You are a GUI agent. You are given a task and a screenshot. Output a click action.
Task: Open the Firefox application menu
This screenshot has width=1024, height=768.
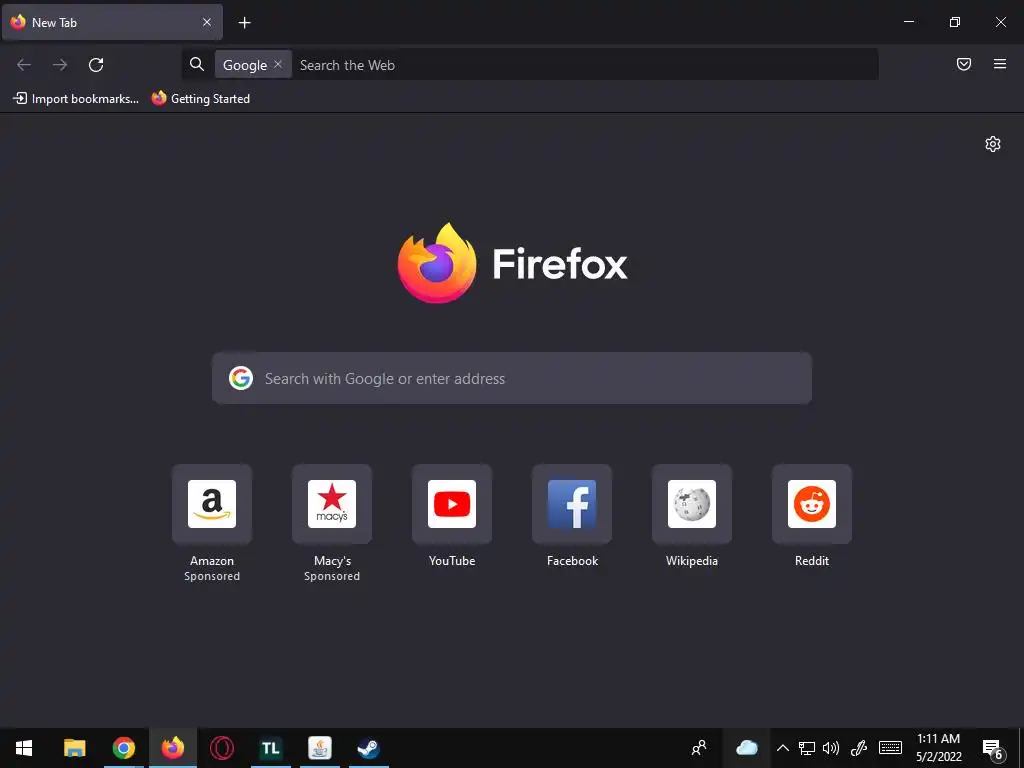(x=1000, y=64)
